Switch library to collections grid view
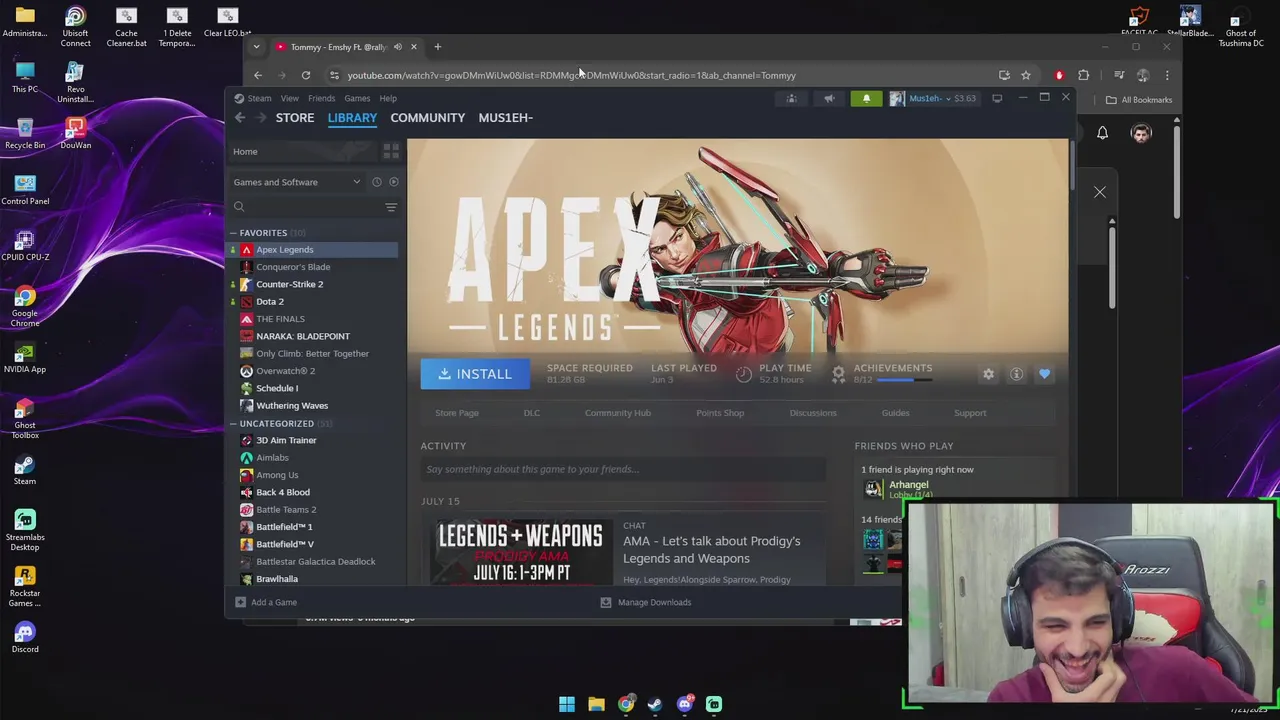 coord(391,151)
